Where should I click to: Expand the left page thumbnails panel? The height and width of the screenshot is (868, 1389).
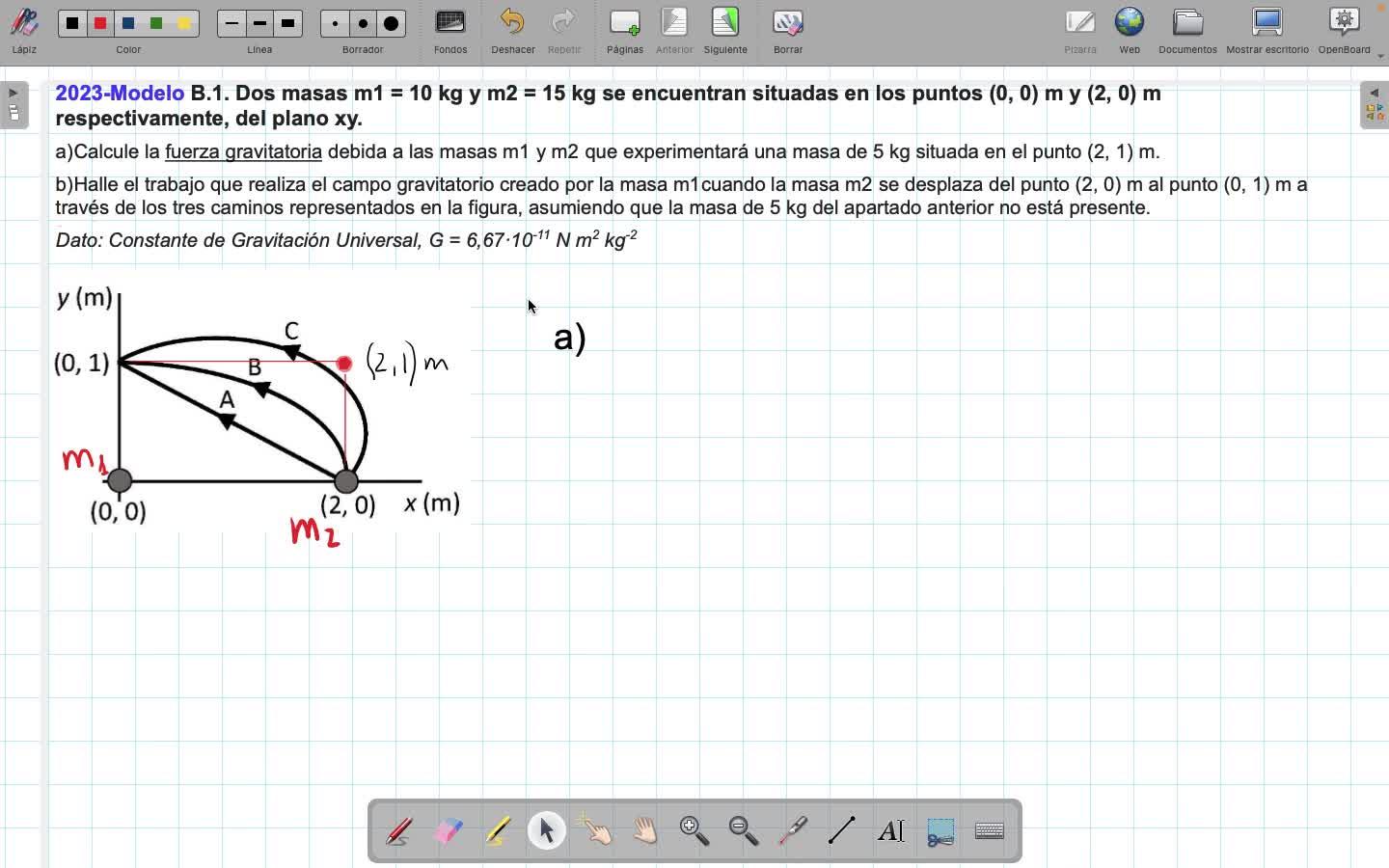tap(14, 104)
